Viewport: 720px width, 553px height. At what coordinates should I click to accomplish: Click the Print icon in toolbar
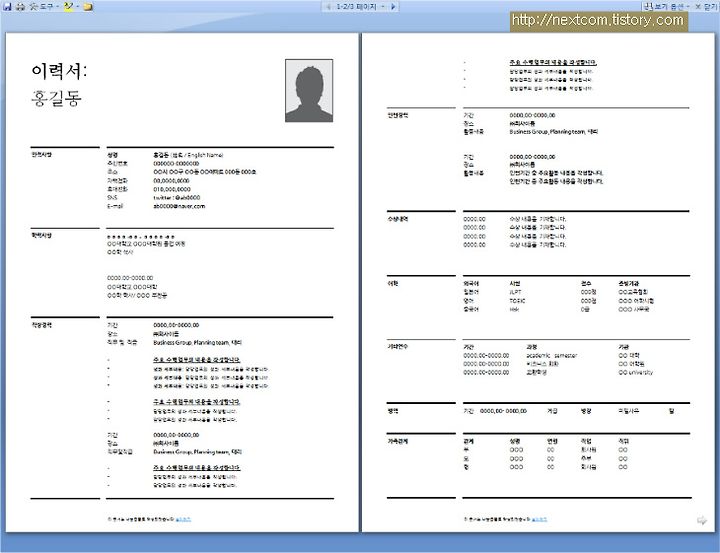[x=20, y=6]
